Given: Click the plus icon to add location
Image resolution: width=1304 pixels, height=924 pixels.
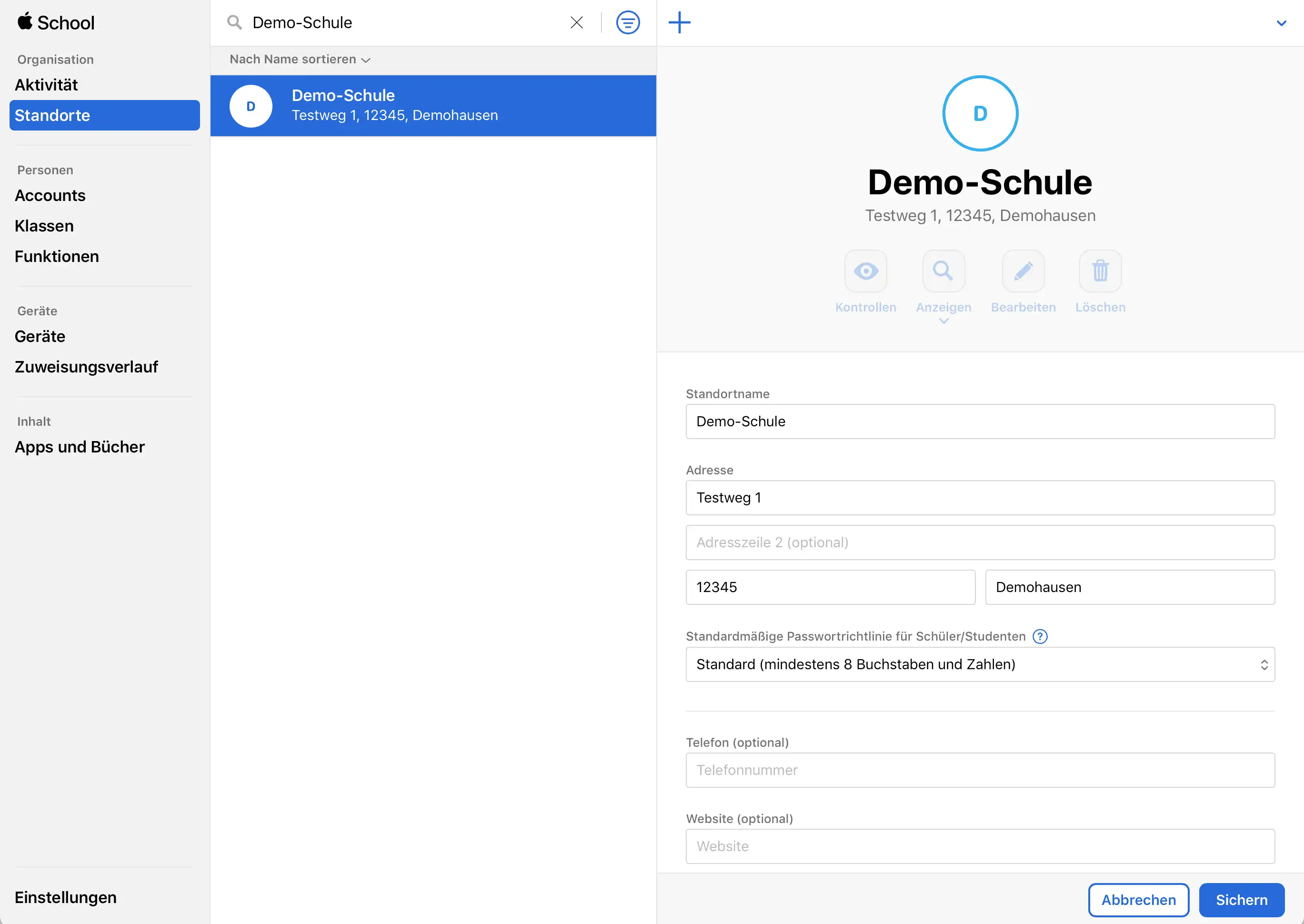Looking at the screenshot, I should click(679, 23).
